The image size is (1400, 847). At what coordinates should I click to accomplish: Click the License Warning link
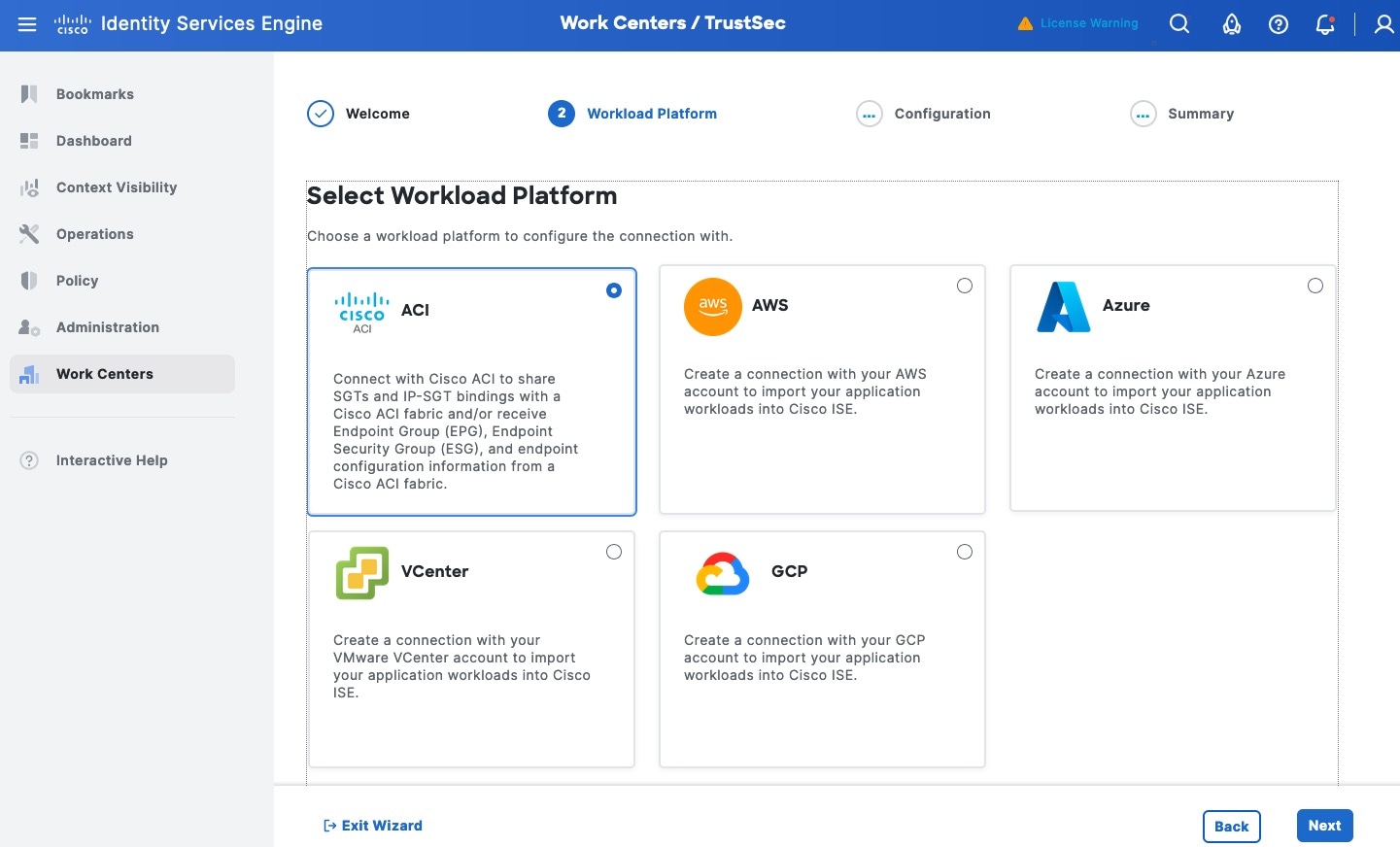click(1078, 23)
